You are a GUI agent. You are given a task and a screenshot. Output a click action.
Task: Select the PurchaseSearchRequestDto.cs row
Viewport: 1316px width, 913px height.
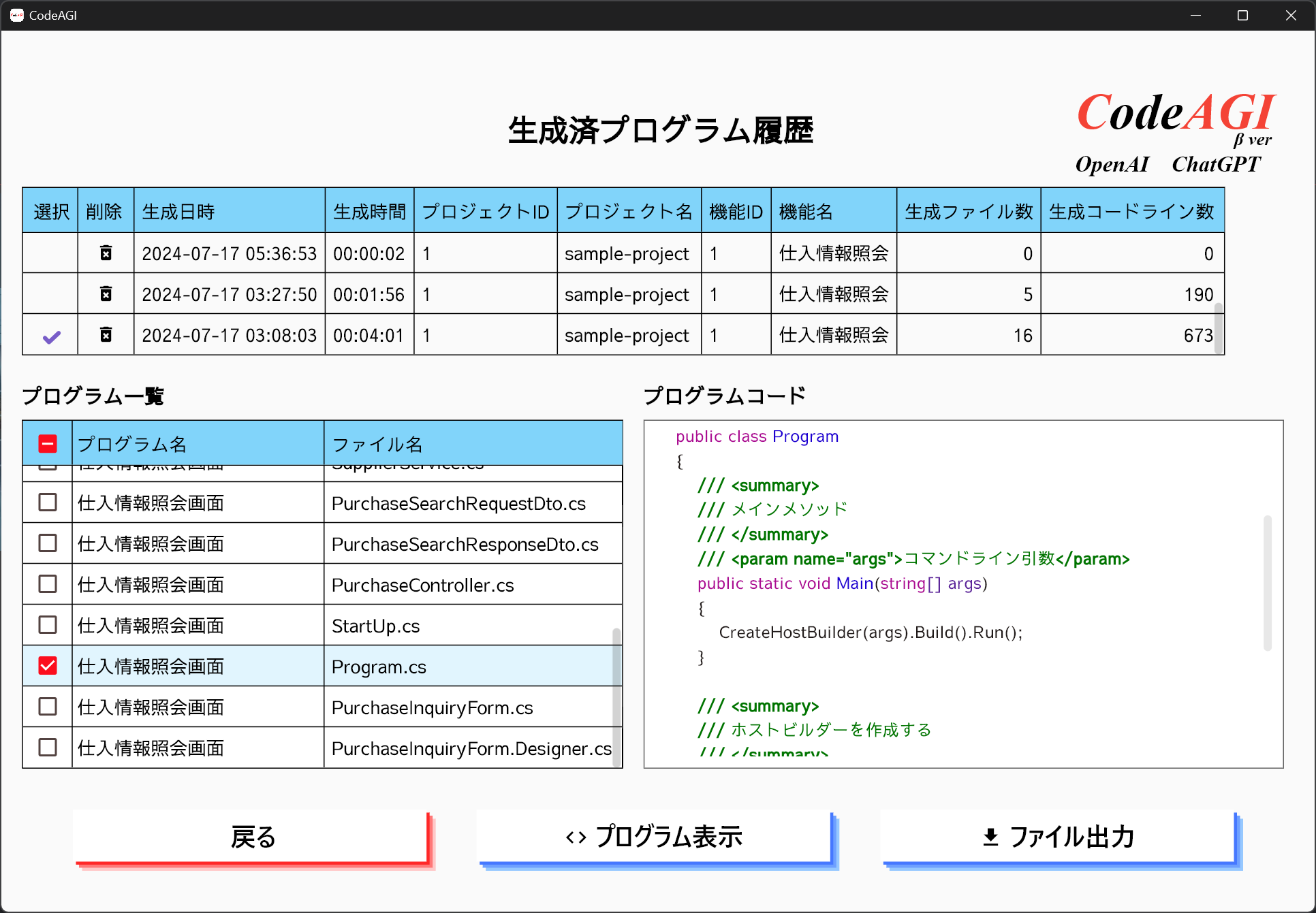coord(458,503)
